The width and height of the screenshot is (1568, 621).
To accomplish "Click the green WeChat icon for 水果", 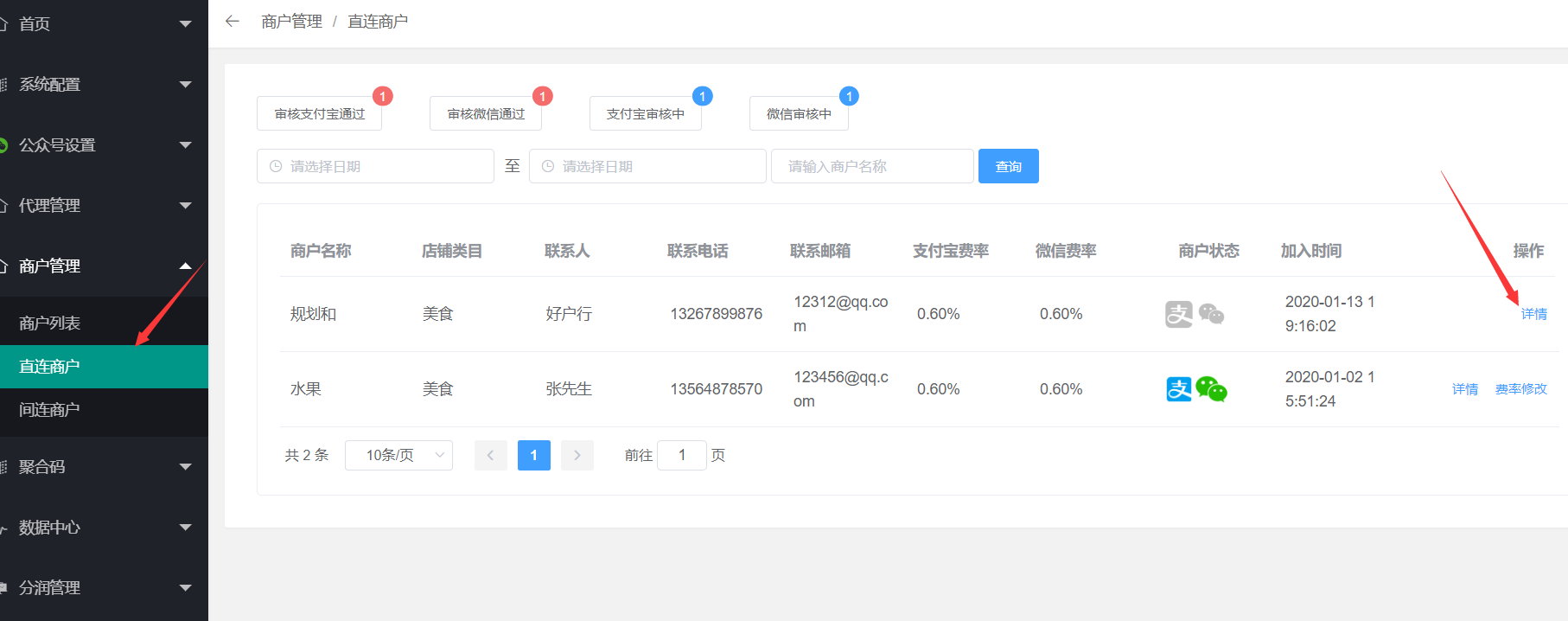I will (1211, 390).
